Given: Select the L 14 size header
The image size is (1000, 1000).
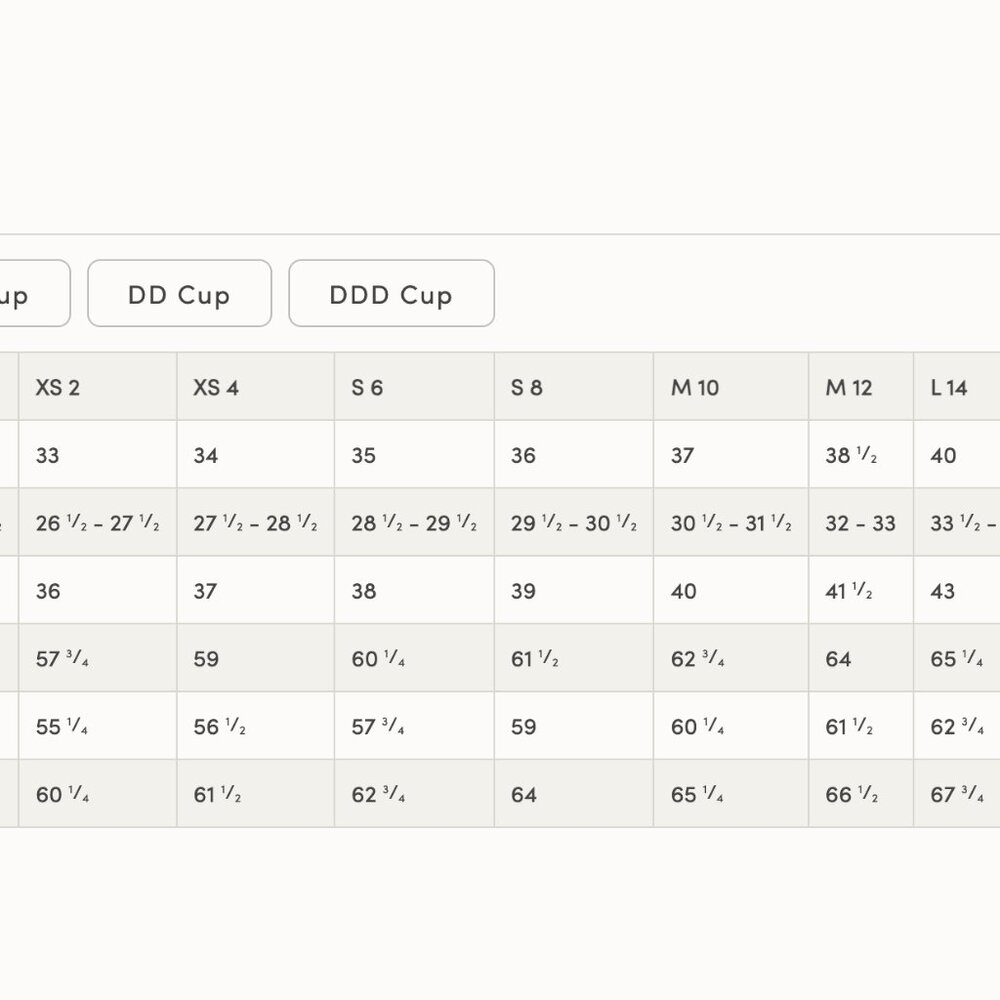Looking at the screenshot, I should tap(949, 387).
